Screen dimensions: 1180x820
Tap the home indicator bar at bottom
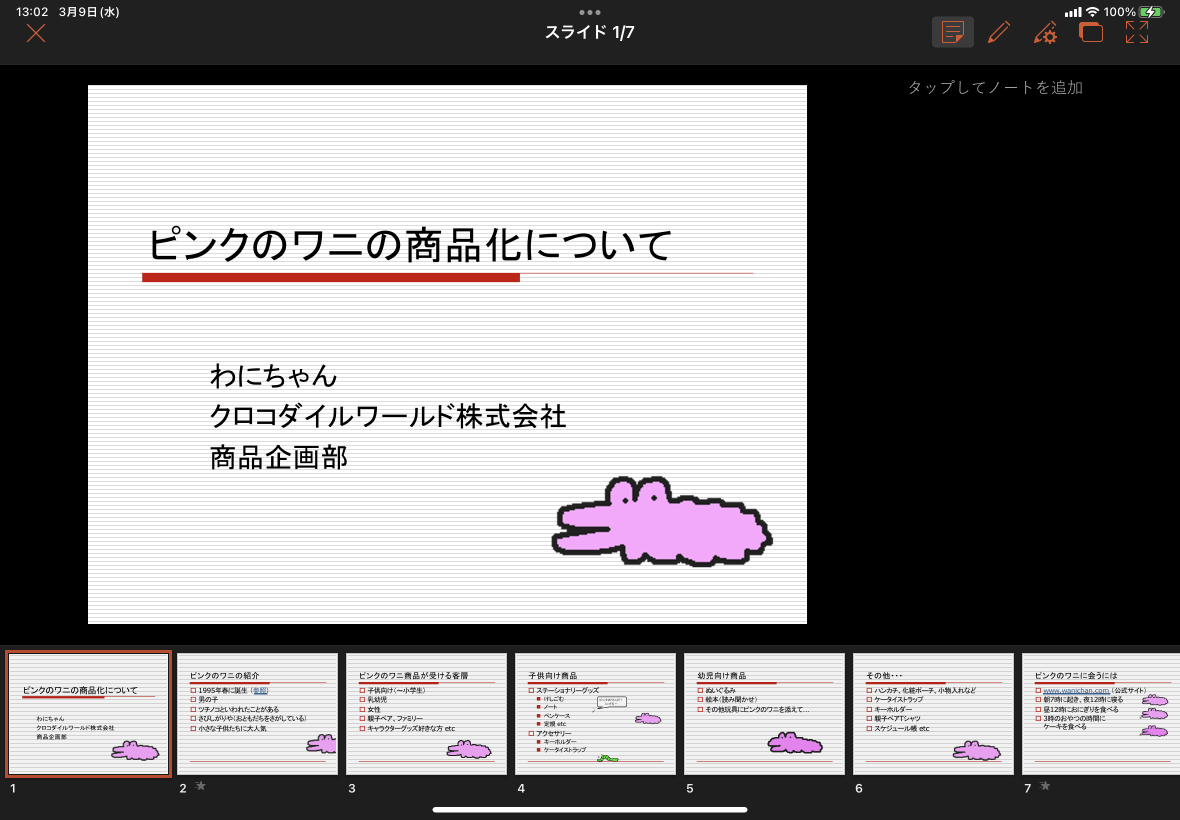pos(590,810)
